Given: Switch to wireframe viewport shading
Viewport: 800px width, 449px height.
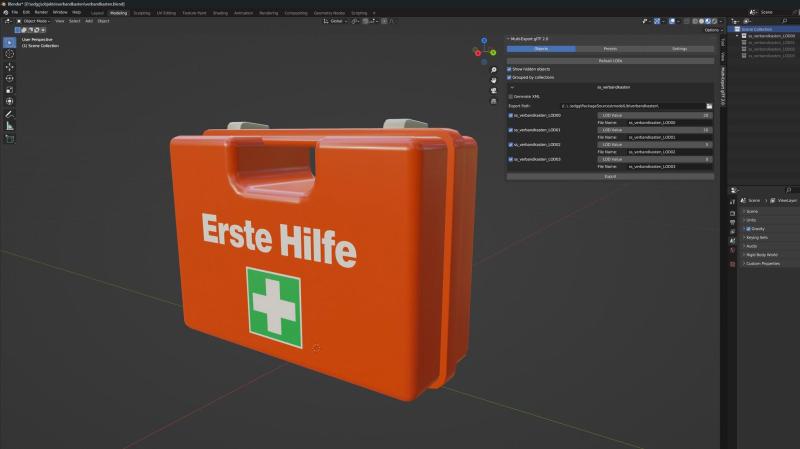Looking at the screenshot, I should (x=695, y=21).
